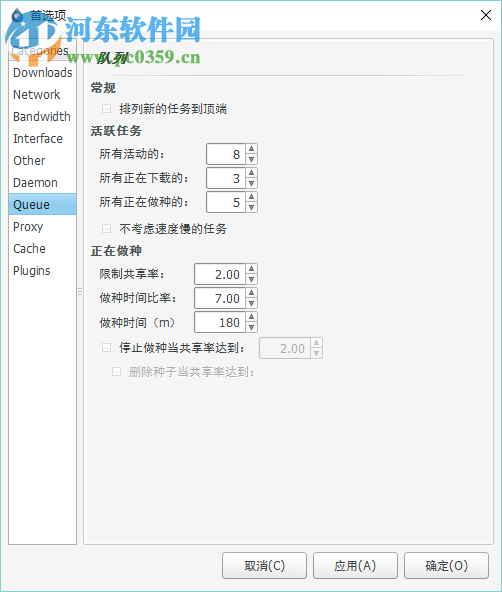Image resolution: width=502 pixels, height=592 pixels.
Task: Switch to Cache settings
Action: 42,248
